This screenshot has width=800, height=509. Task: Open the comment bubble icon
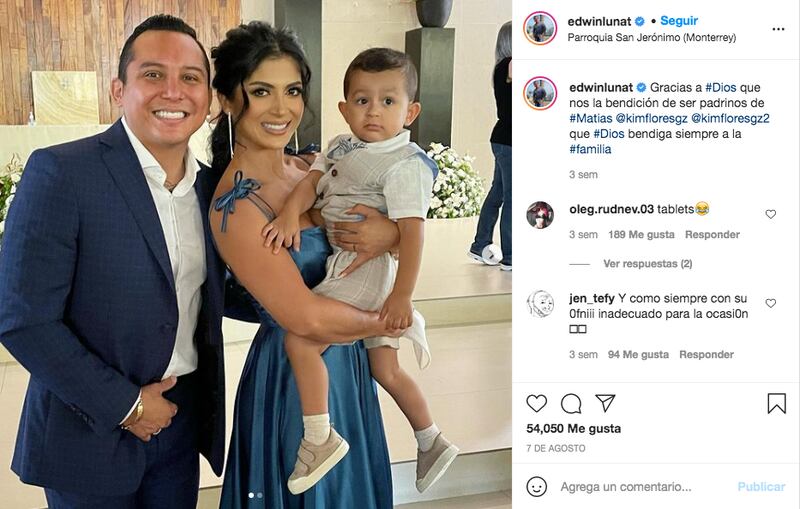(571, 403)
